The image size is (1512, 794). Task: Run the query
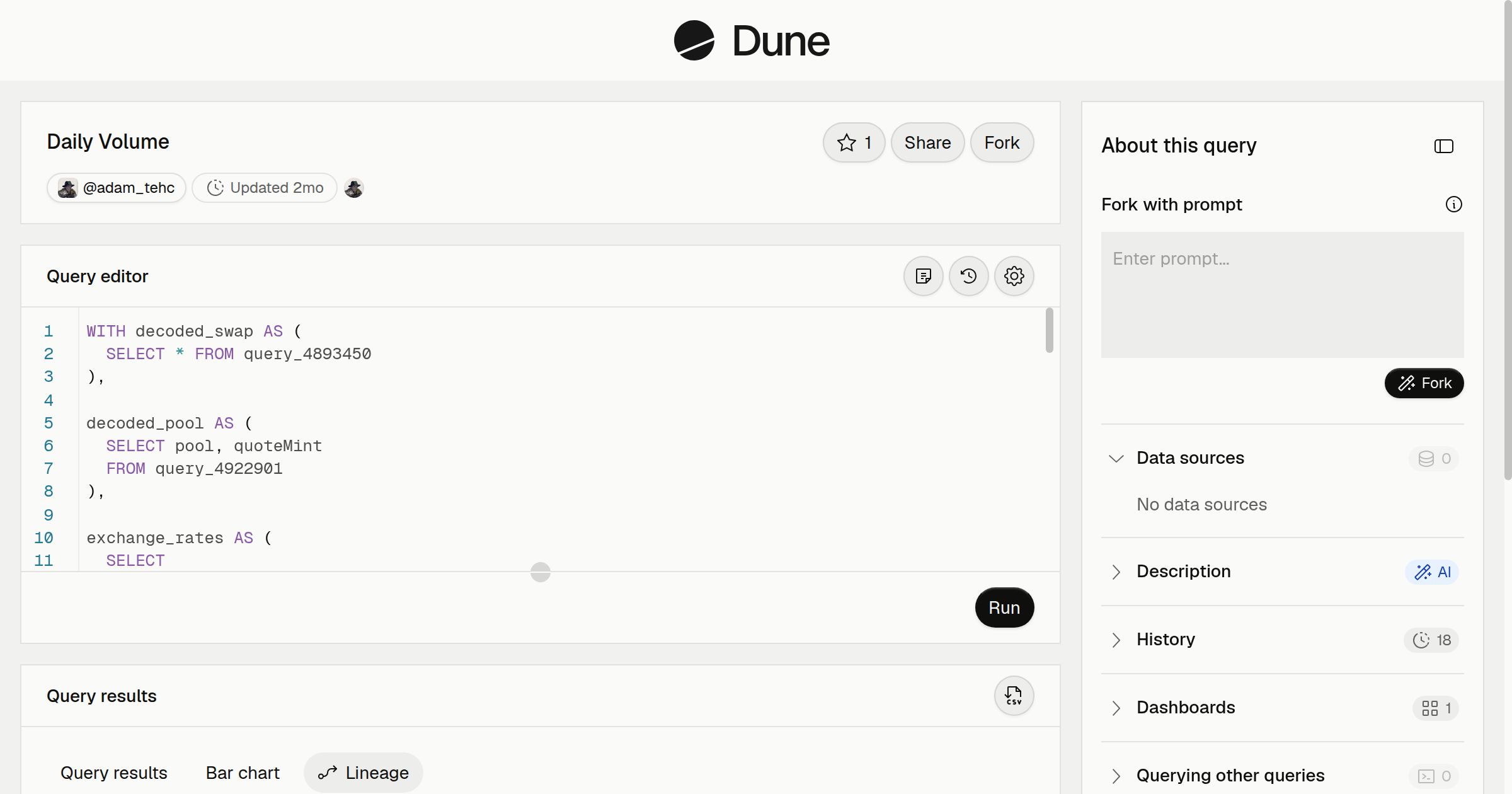[1004, 607]
